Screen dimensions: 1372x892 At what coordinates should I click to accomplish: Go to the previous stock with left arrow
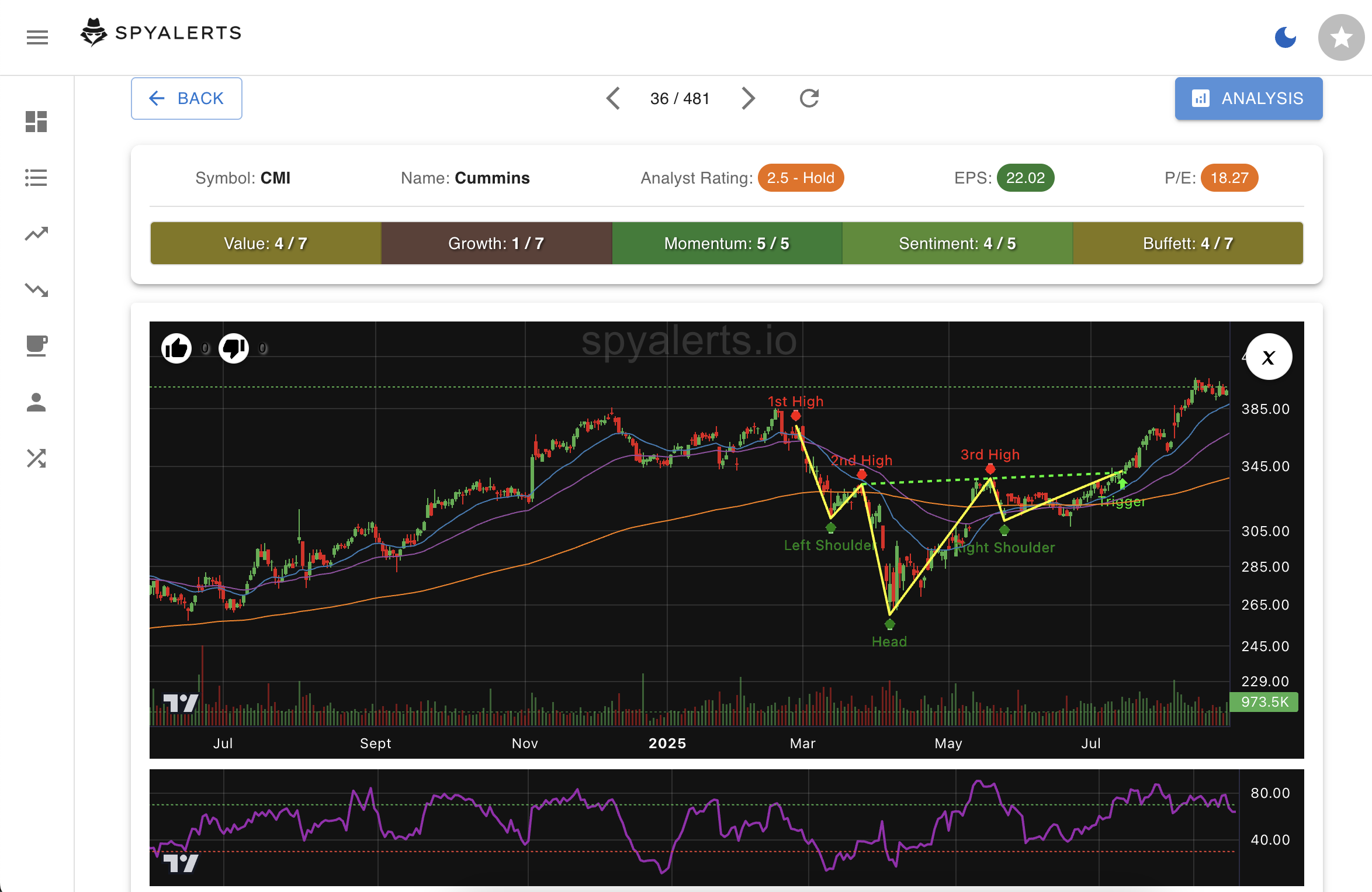click(613, 98)
